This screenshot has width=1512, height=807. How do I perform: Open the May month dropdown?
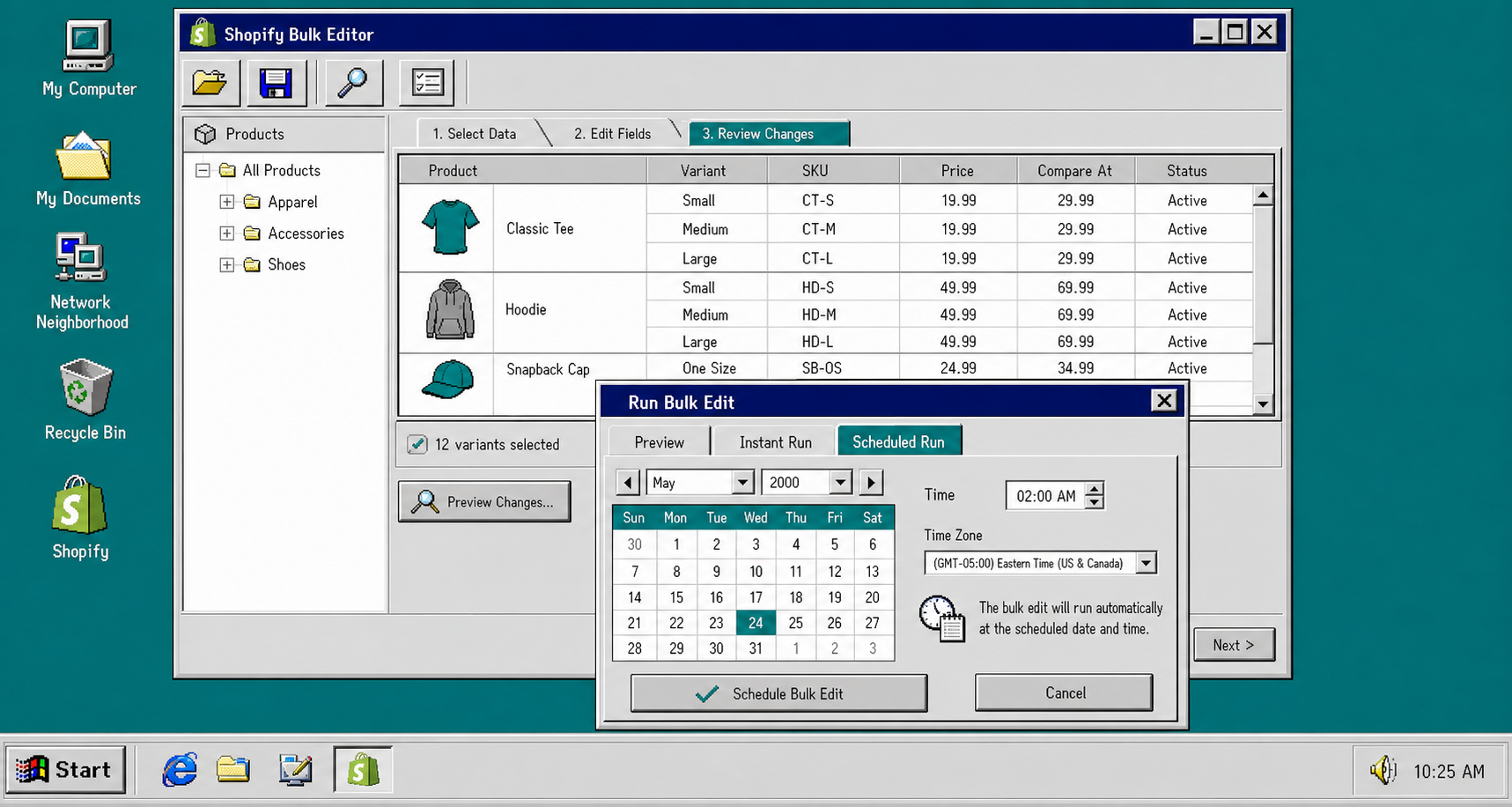click(742, 483)
